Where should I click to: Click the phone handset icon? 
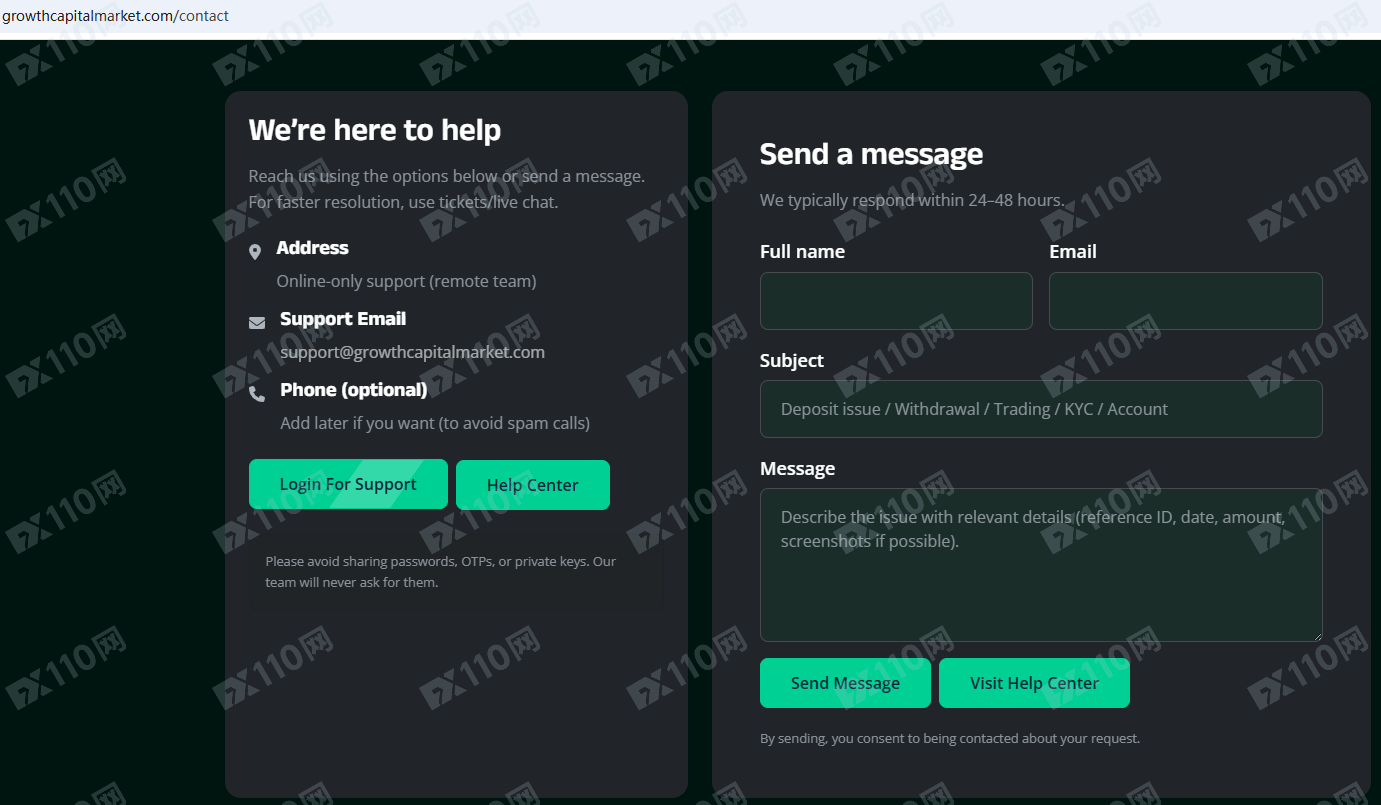pos(257,394)
